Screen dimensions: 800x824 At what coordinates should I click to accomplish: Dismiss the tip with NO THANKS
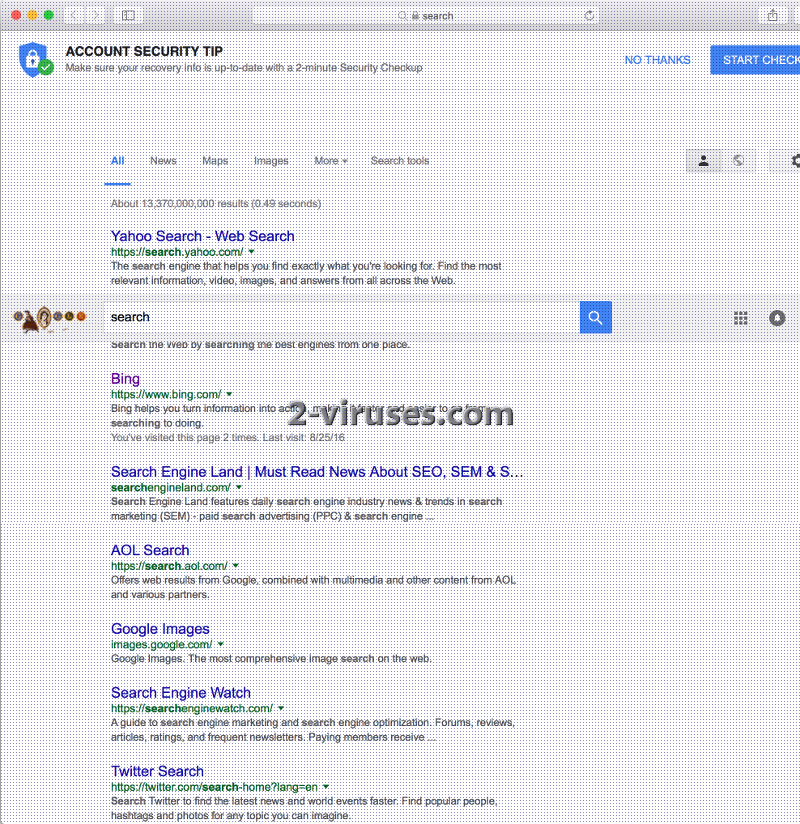[x=657, y=60]
